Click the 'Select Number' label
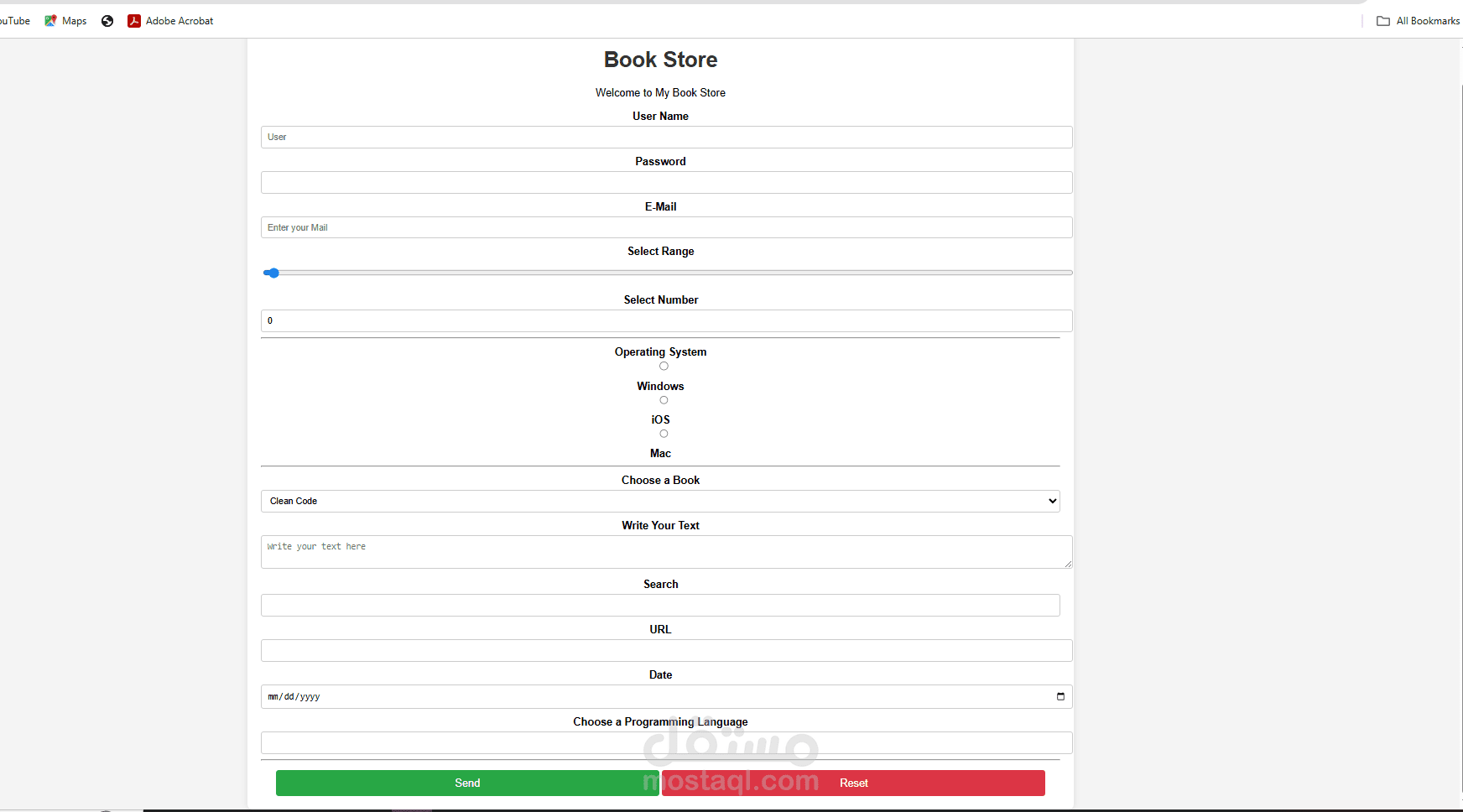The height and width of the screenshot is (812, 1463). [660, 299]
